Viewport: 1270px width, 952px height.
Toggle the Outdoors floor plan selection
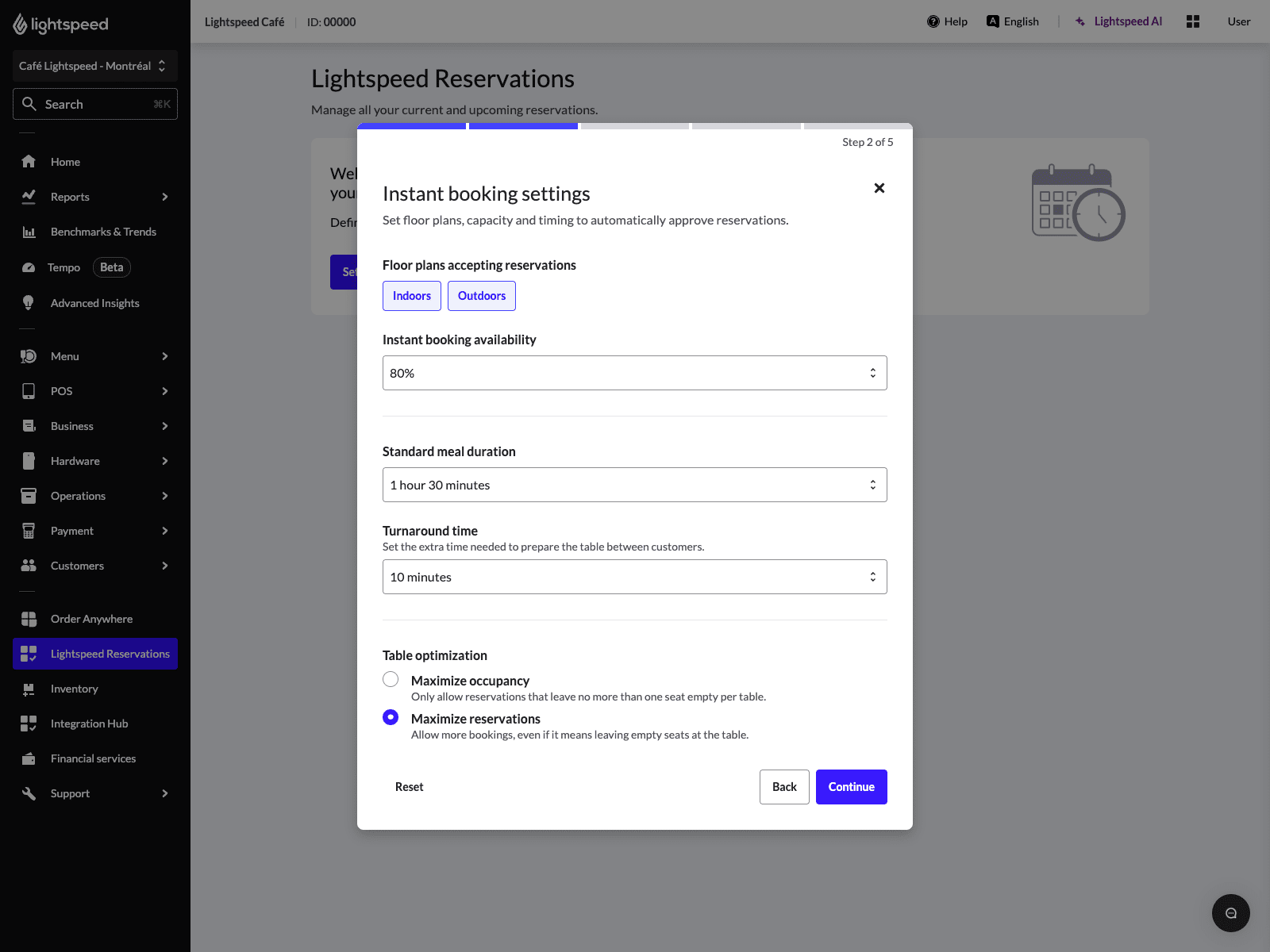click(x=481, y=296)
